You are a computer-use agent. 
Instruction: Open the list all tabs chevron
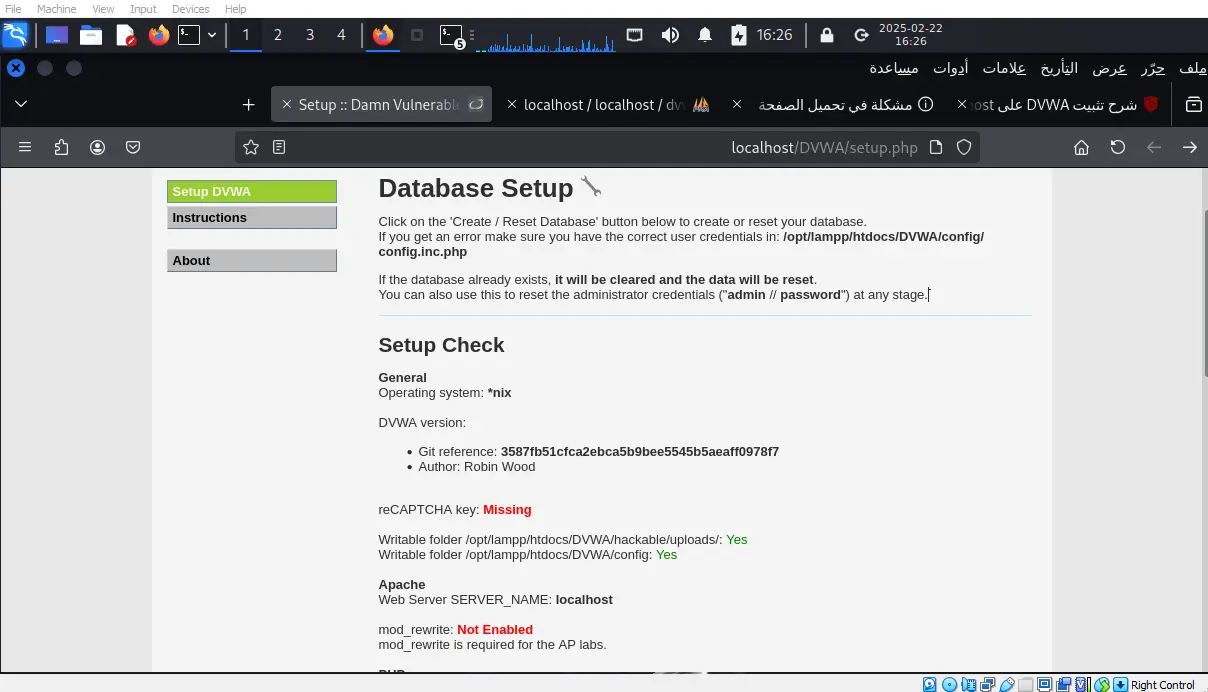click(x=21, y=104)
